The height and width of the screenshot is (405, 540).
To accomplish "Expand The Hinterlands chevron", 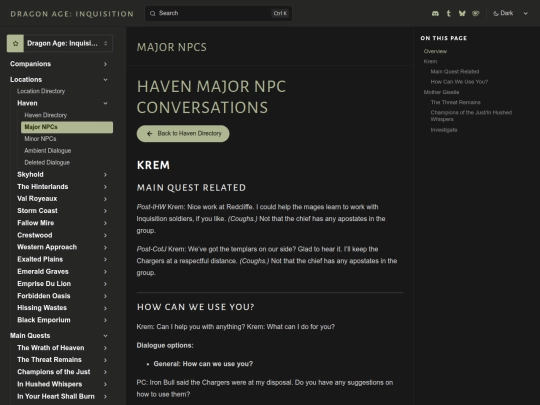I will pos(105,187).
